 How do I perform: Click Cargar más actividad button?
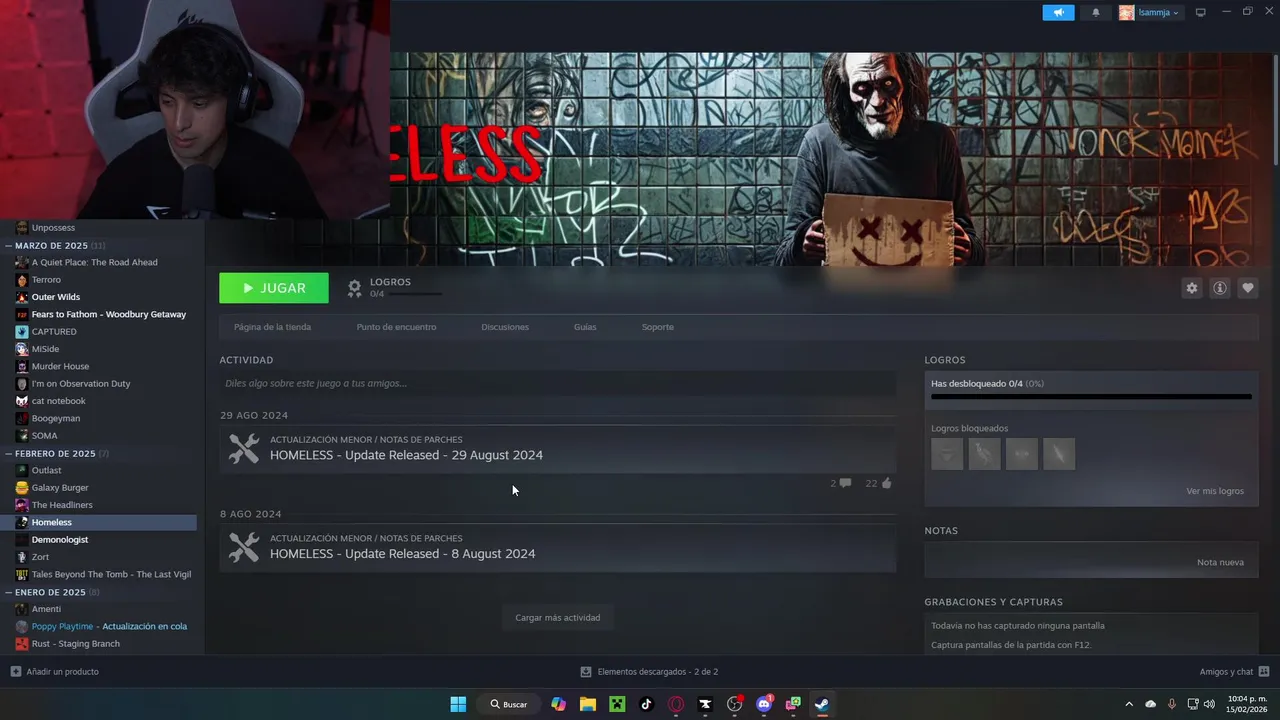coord(558,618)
